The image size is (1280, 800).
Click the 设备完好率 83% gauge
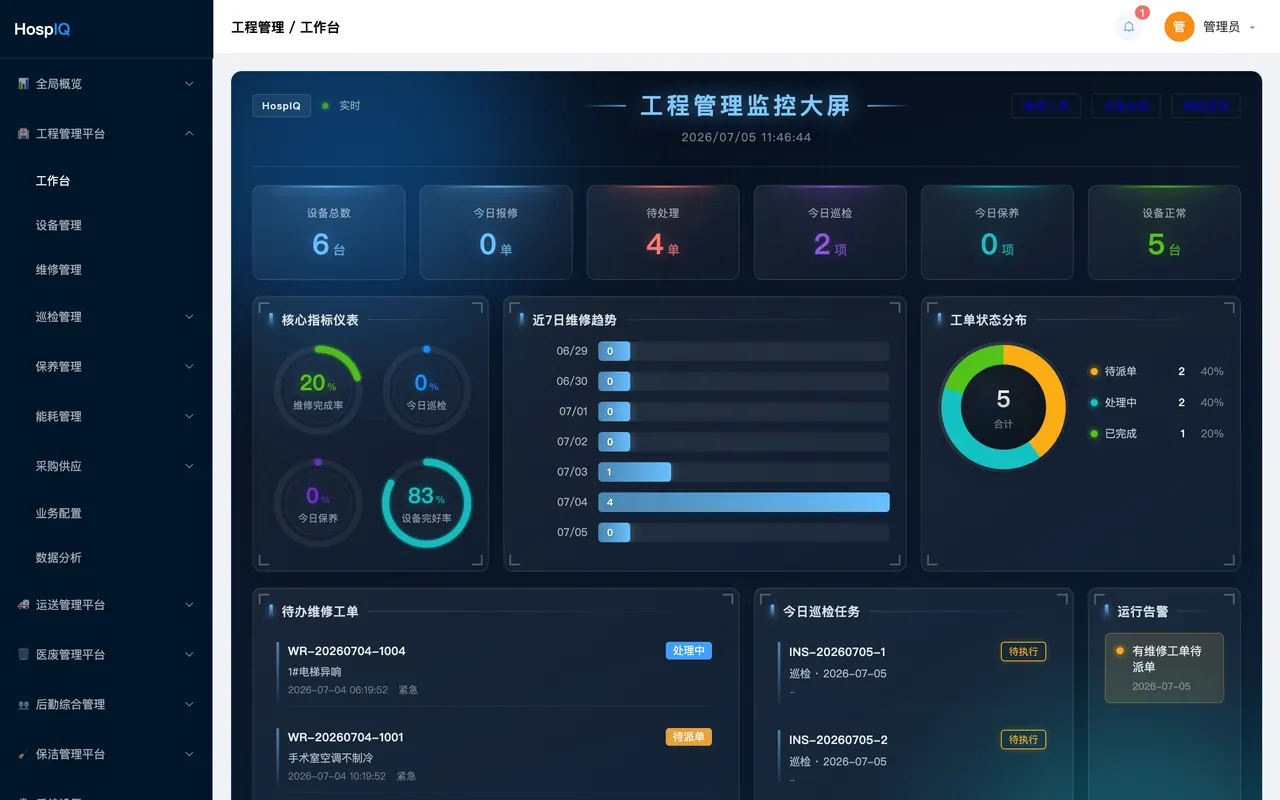[426, 503]
